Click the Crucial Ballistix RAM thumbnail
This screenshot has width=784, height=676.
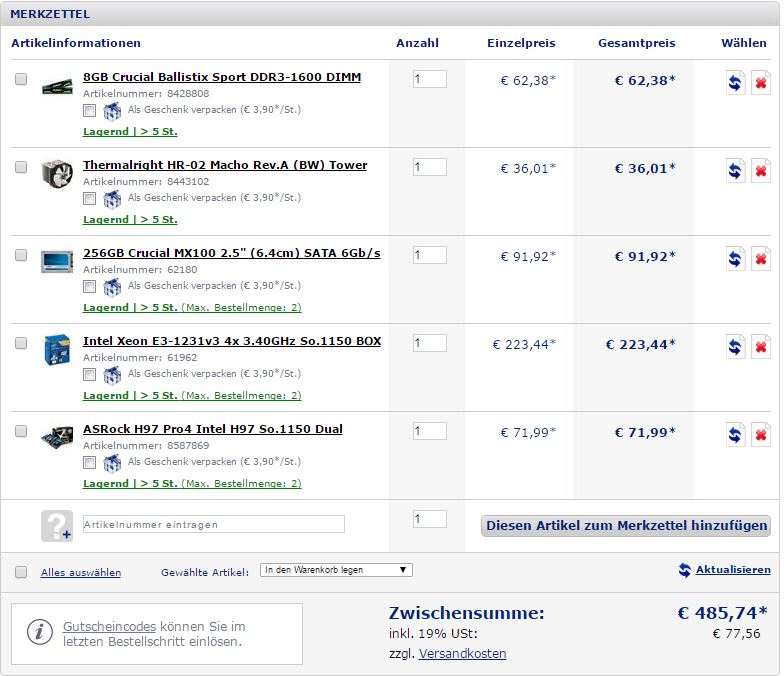57,86
